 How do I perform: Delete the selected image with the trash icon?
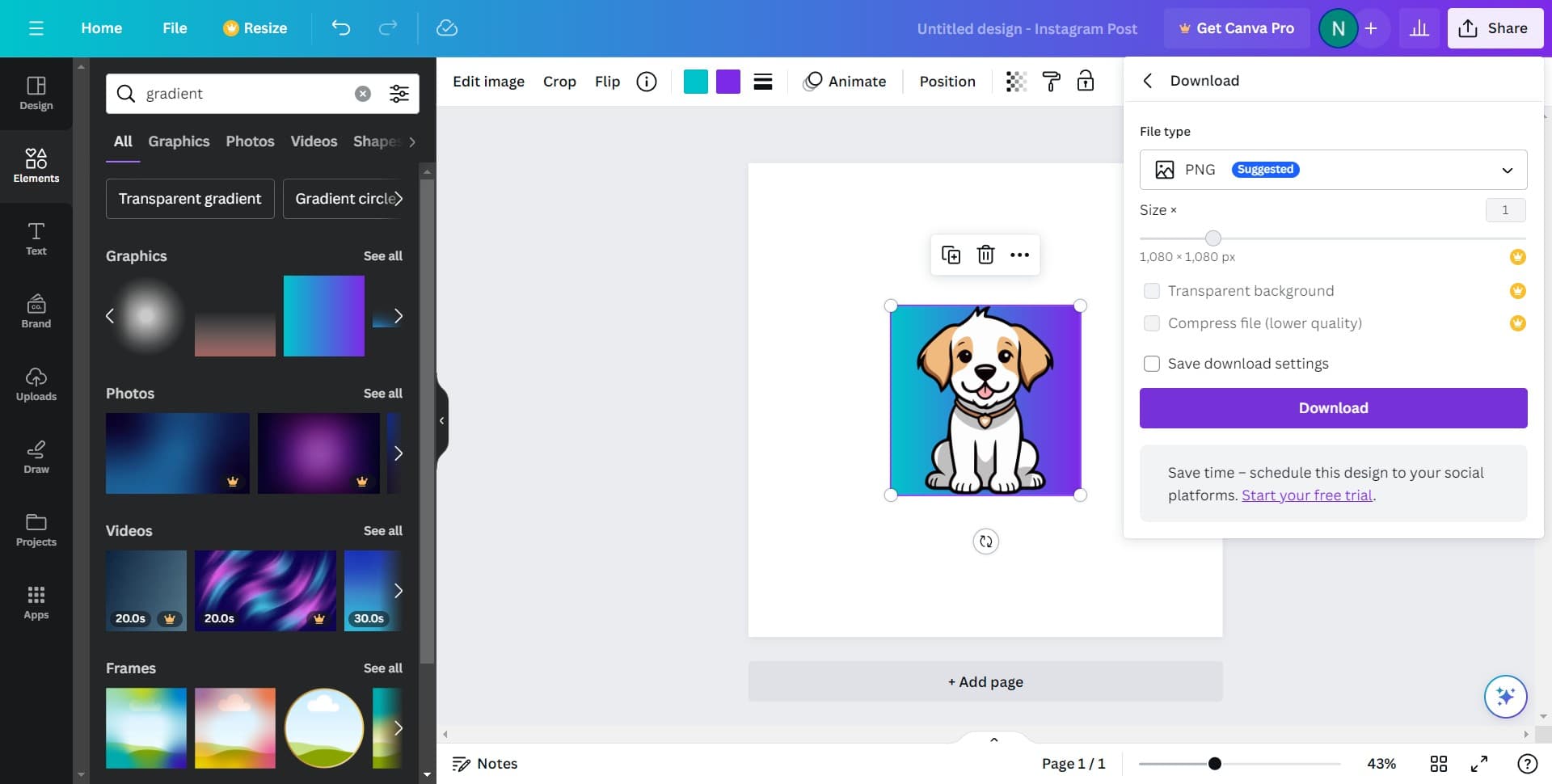coord(985,255)
